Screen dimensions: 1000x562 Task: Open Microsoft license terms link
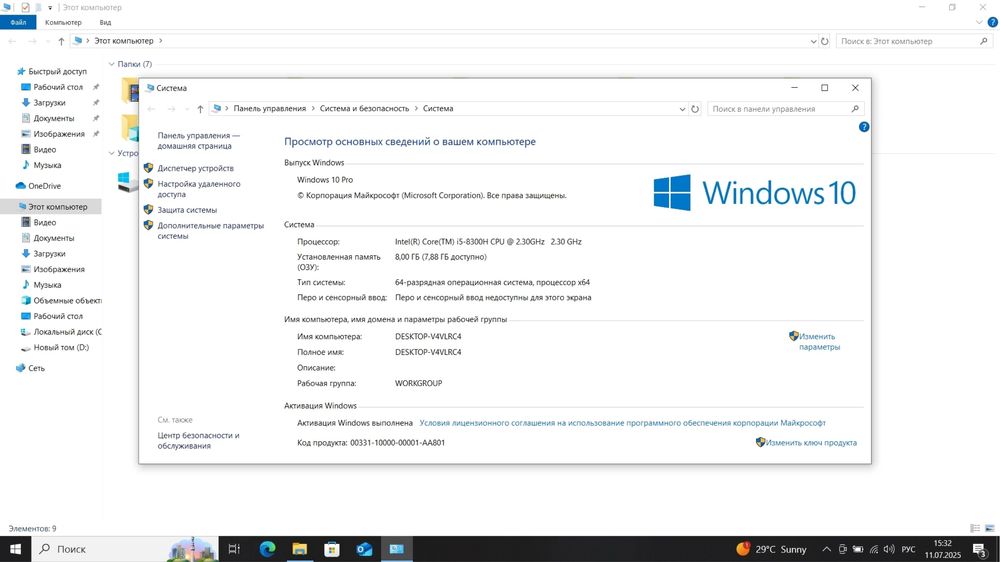[622, 423]
